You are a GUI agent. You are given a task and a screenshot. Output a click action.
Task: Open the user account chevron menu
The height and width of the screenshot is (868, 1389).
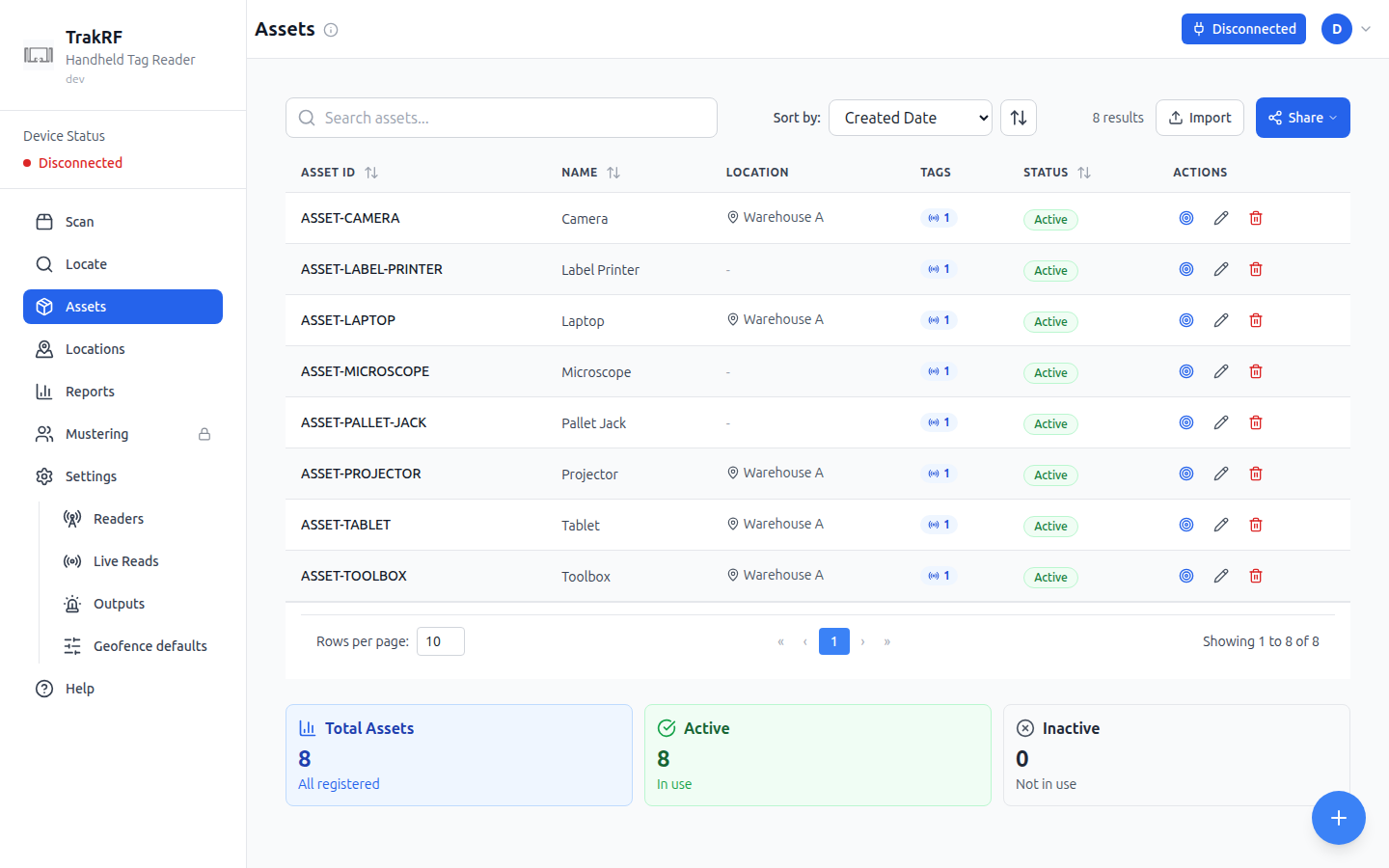point(1366,29)
